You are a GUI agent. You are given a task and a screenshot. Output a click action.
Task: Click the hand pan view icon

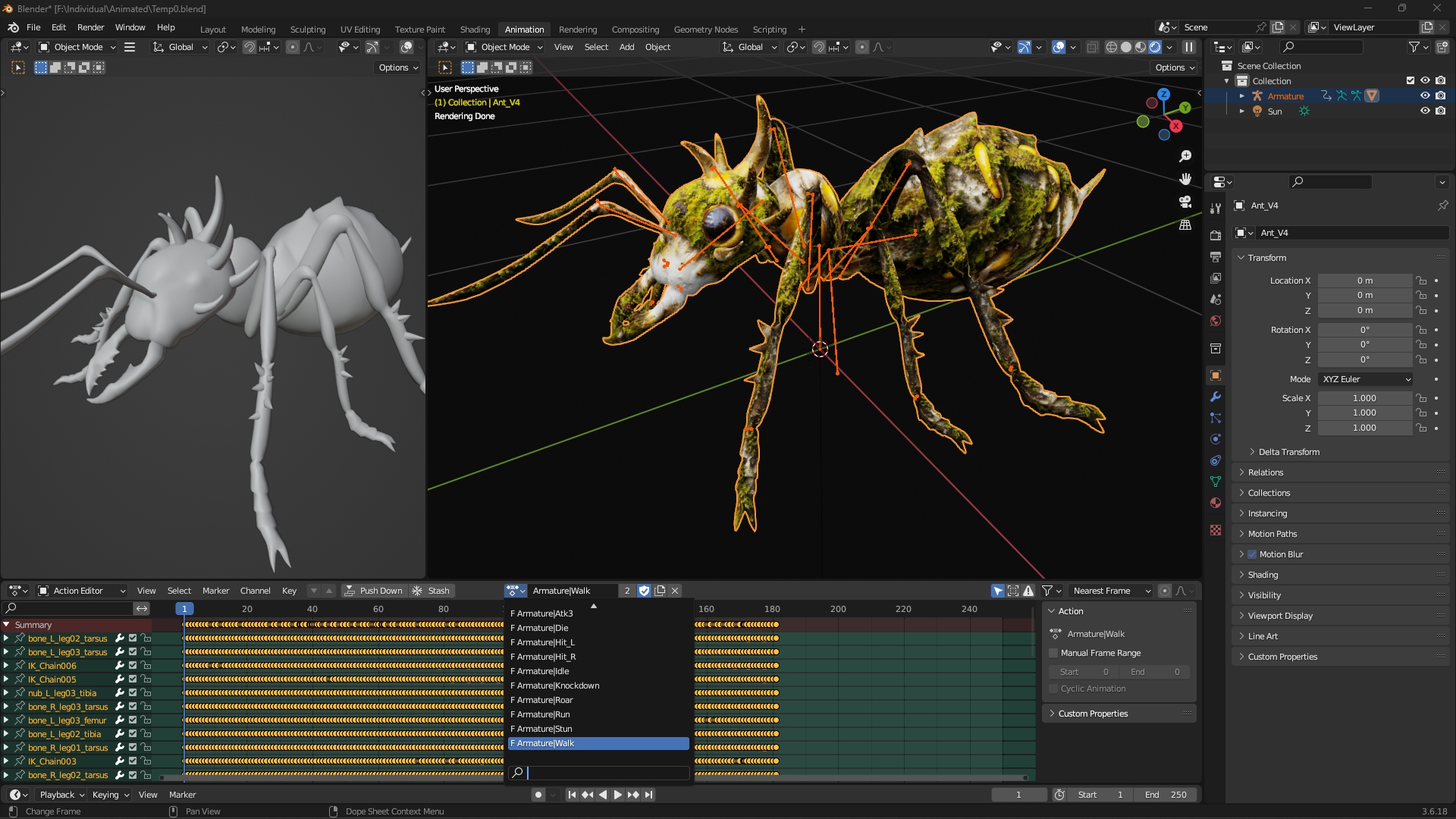[1185, 179]
